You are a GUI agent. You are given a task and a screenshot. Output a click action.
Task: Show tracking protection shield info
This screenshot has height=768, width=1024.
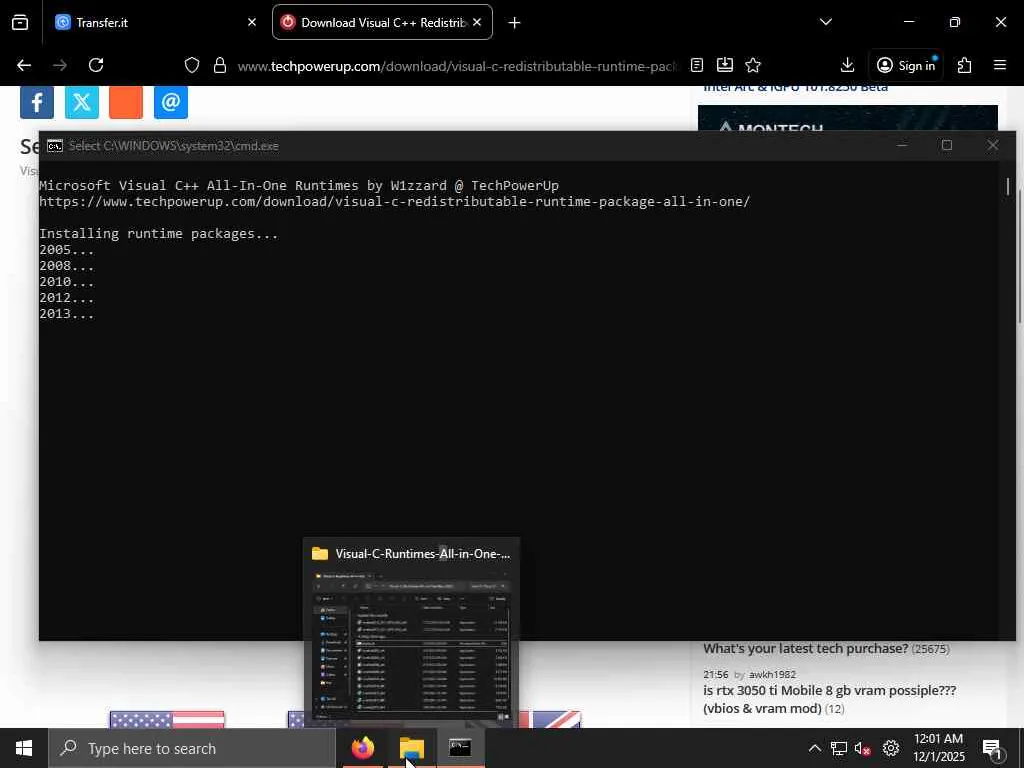pyautogui.click(x=191, y=65)
